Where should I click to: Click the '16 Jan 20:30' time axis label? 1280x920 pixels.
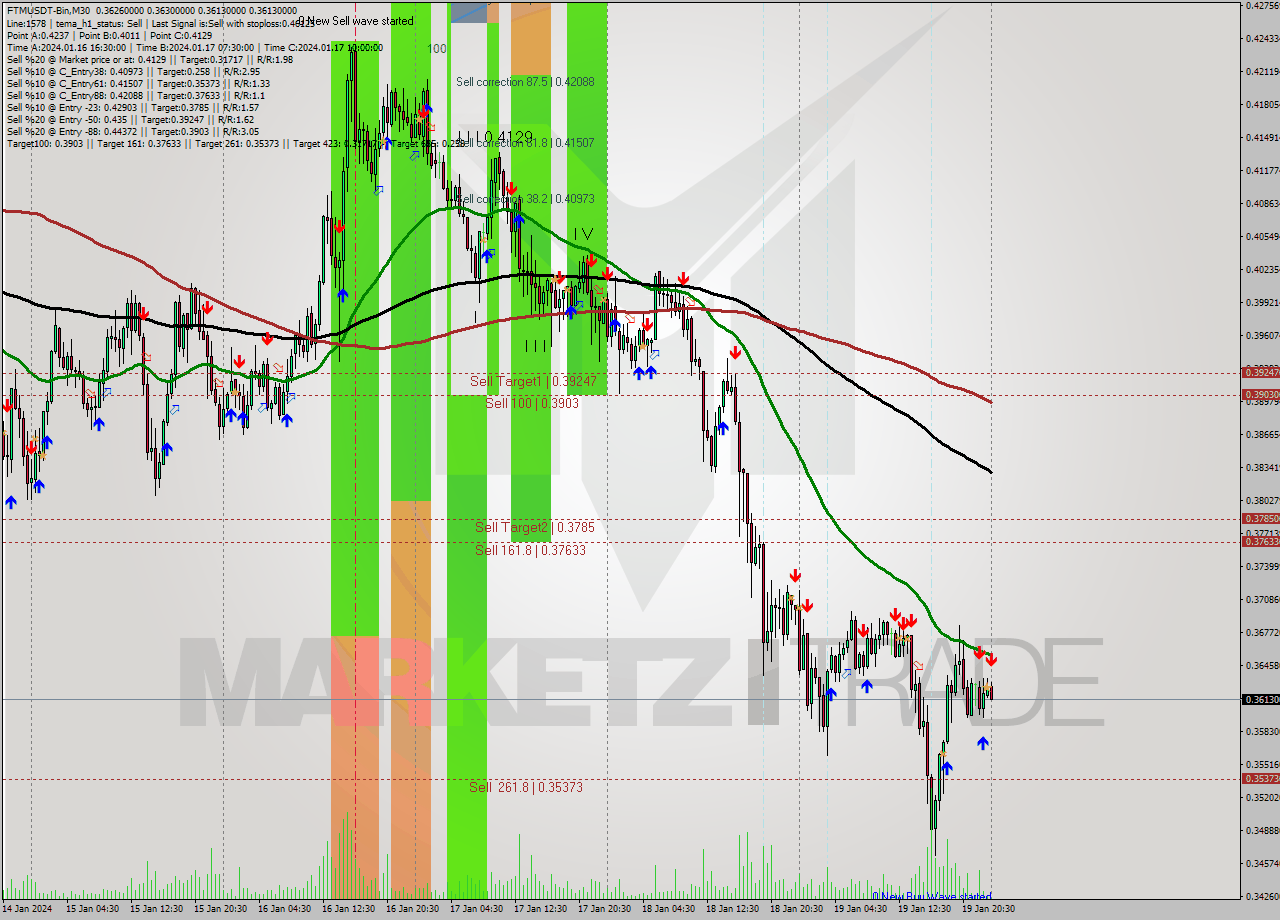coord(414,909)
